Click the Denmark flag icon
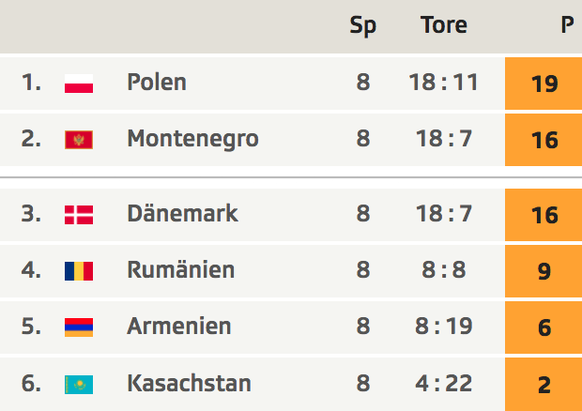 (79, 215)
